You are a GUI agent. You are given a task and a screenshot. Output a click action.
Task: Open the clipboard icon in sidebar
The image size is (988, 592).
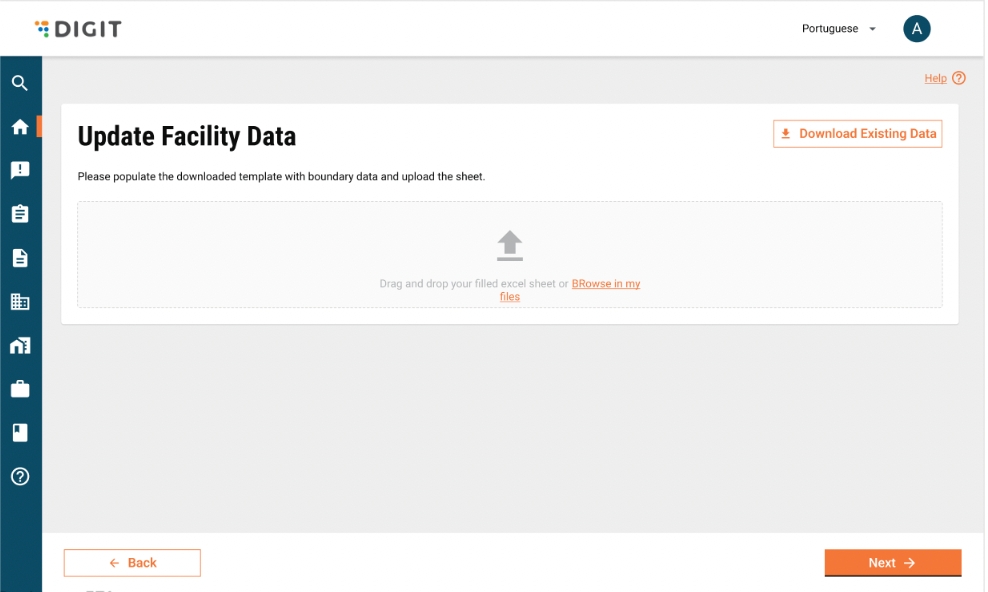click(x=19, y=214)
